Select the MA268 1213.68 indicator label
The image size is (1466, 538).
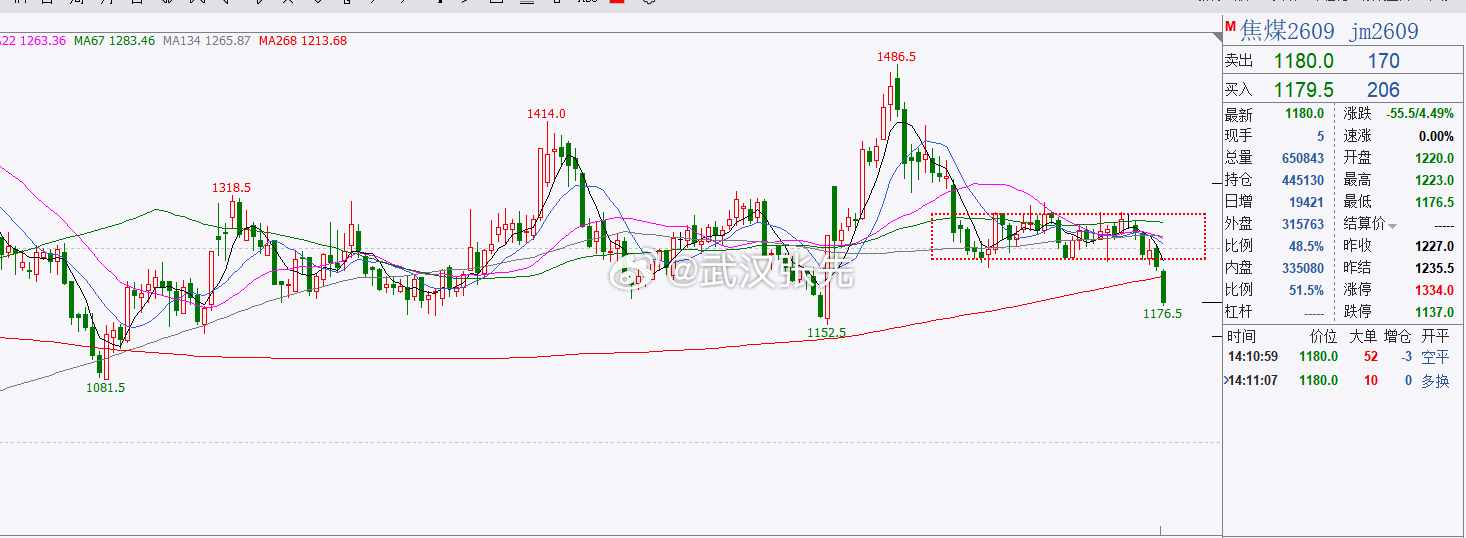point(303,41)
